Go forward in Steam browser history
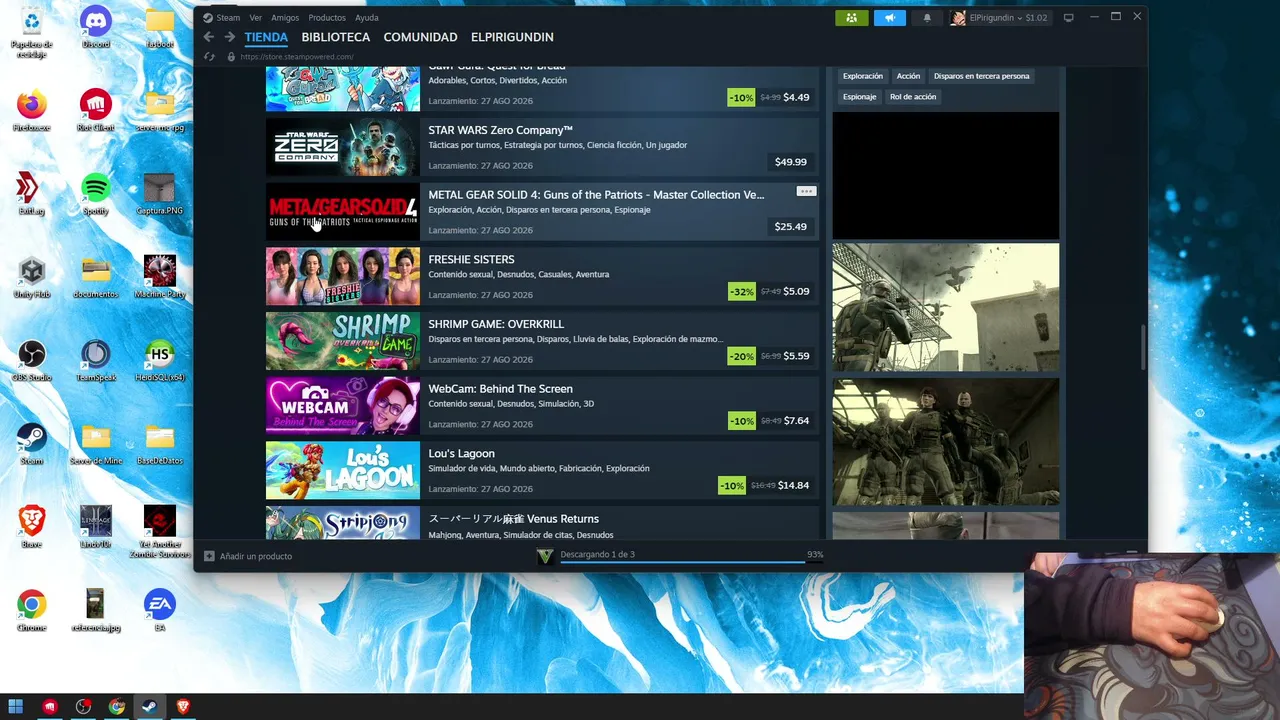This screenshot has height=720, width=1280. 229,37
